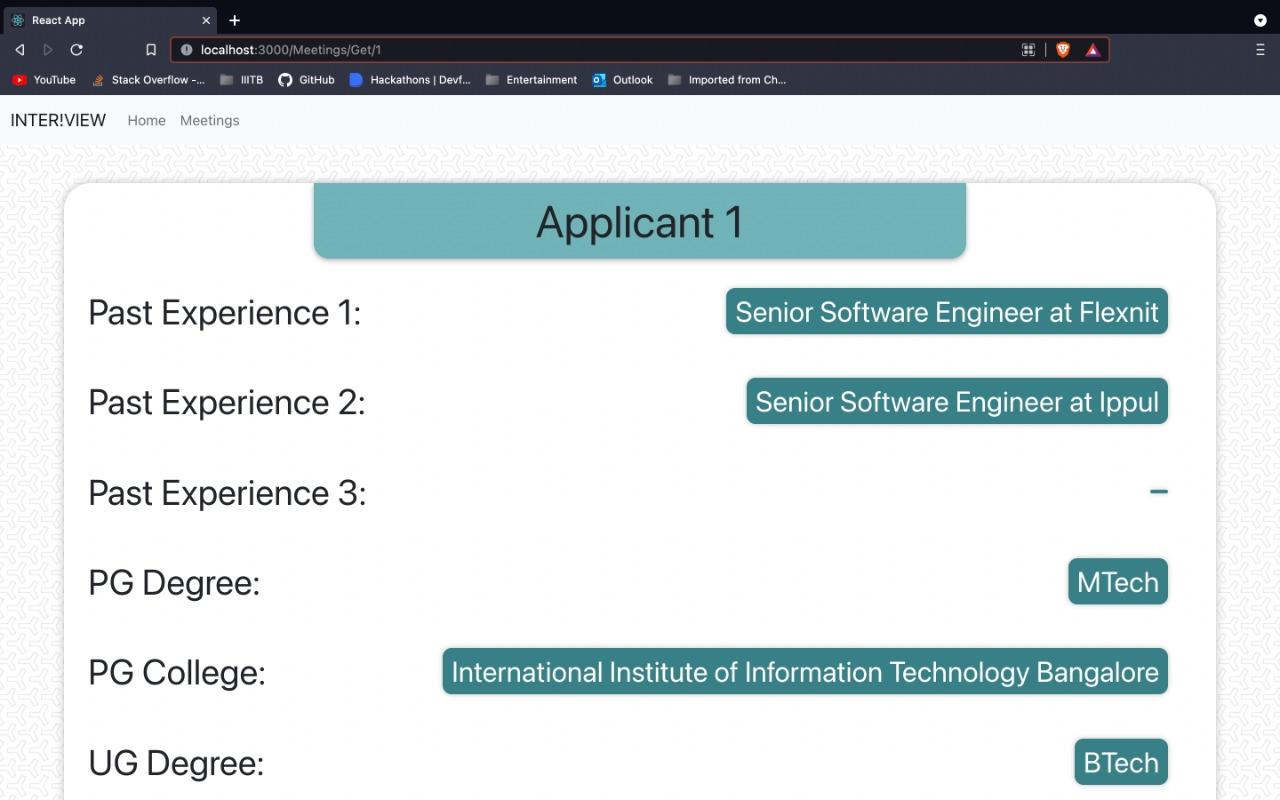
Task: Open the GitHub bookmark
Action: (x=306, y=80)
